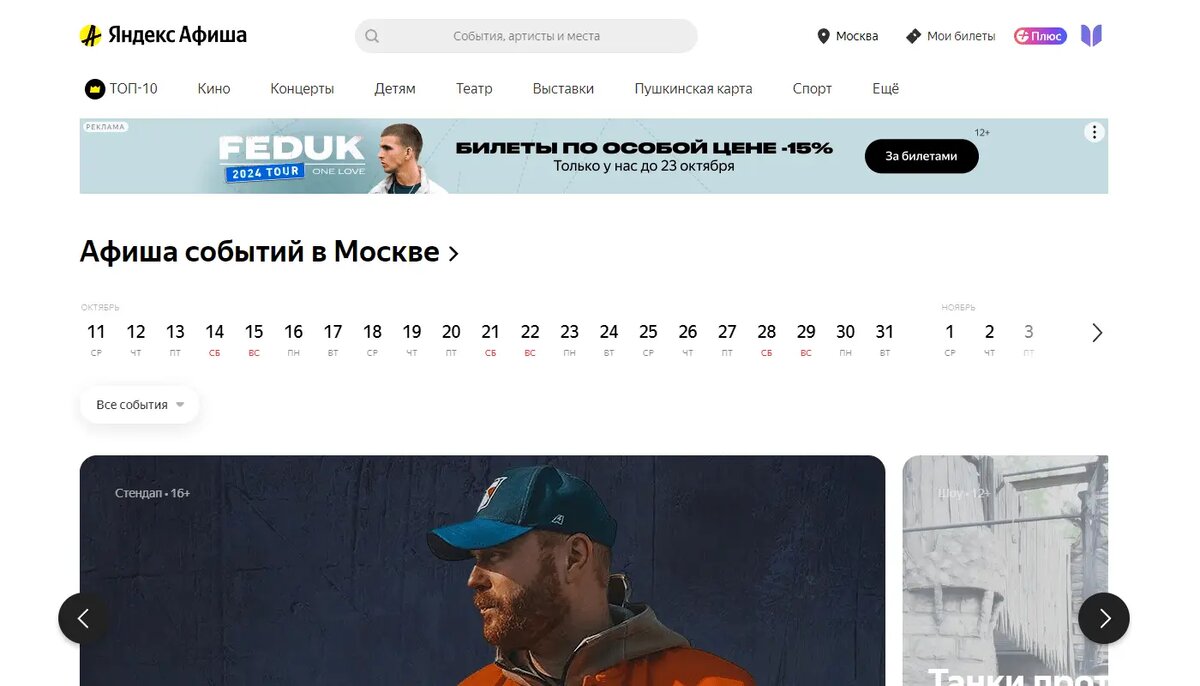1200x686 pixels.
Task: Expand the Ещё menu item
Action: coord(885,89)
